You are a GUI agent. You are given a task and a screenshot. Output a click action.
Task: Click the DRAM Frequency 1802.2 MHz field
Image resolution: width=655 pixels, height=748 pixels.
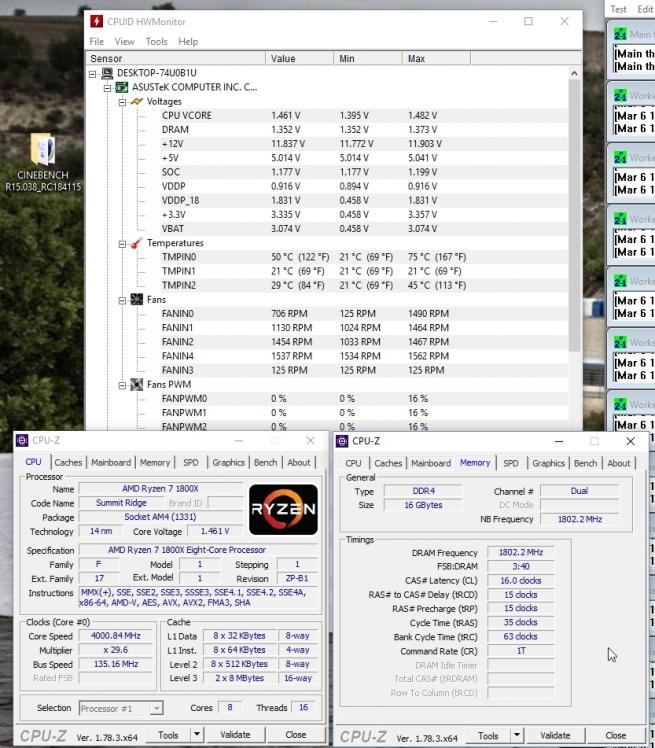point(520,552)
